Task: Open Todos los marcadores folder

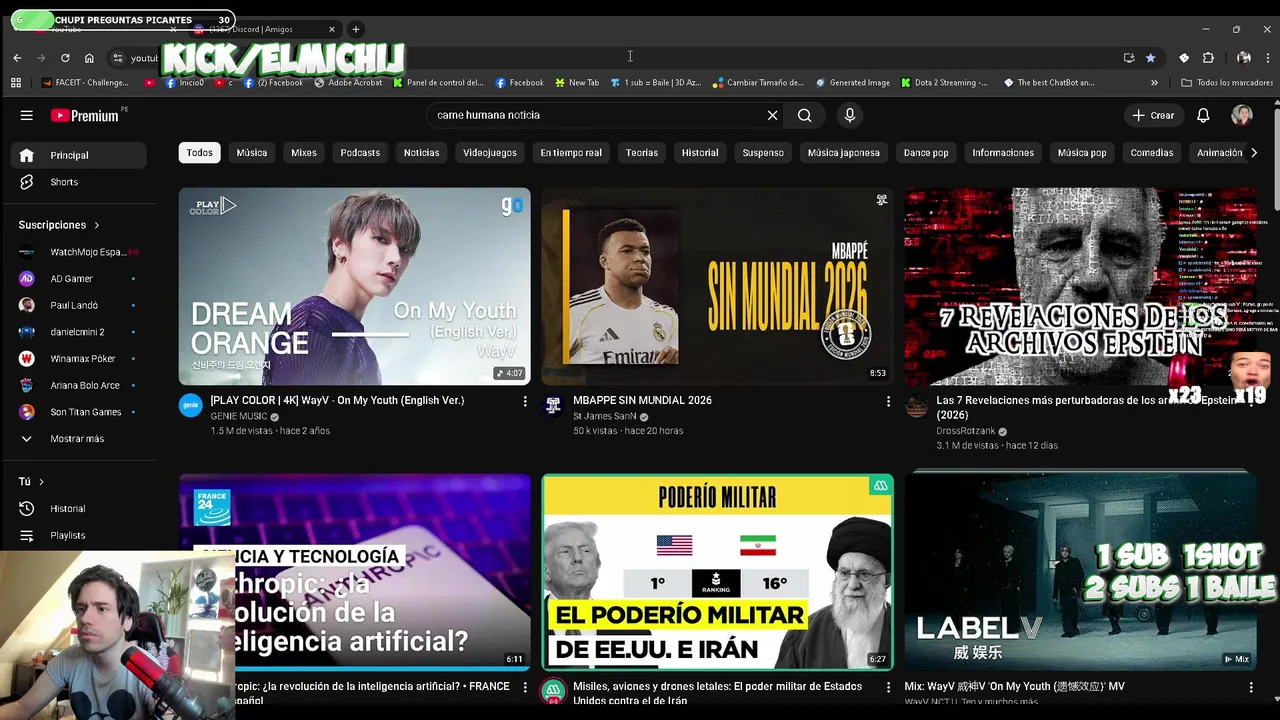Action: coord(1227,83)
